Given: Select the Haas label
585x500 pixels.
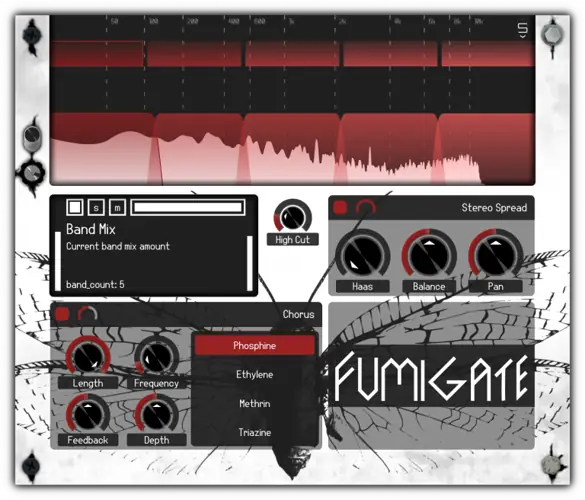Looking at the screenshot, I should 363,286.
